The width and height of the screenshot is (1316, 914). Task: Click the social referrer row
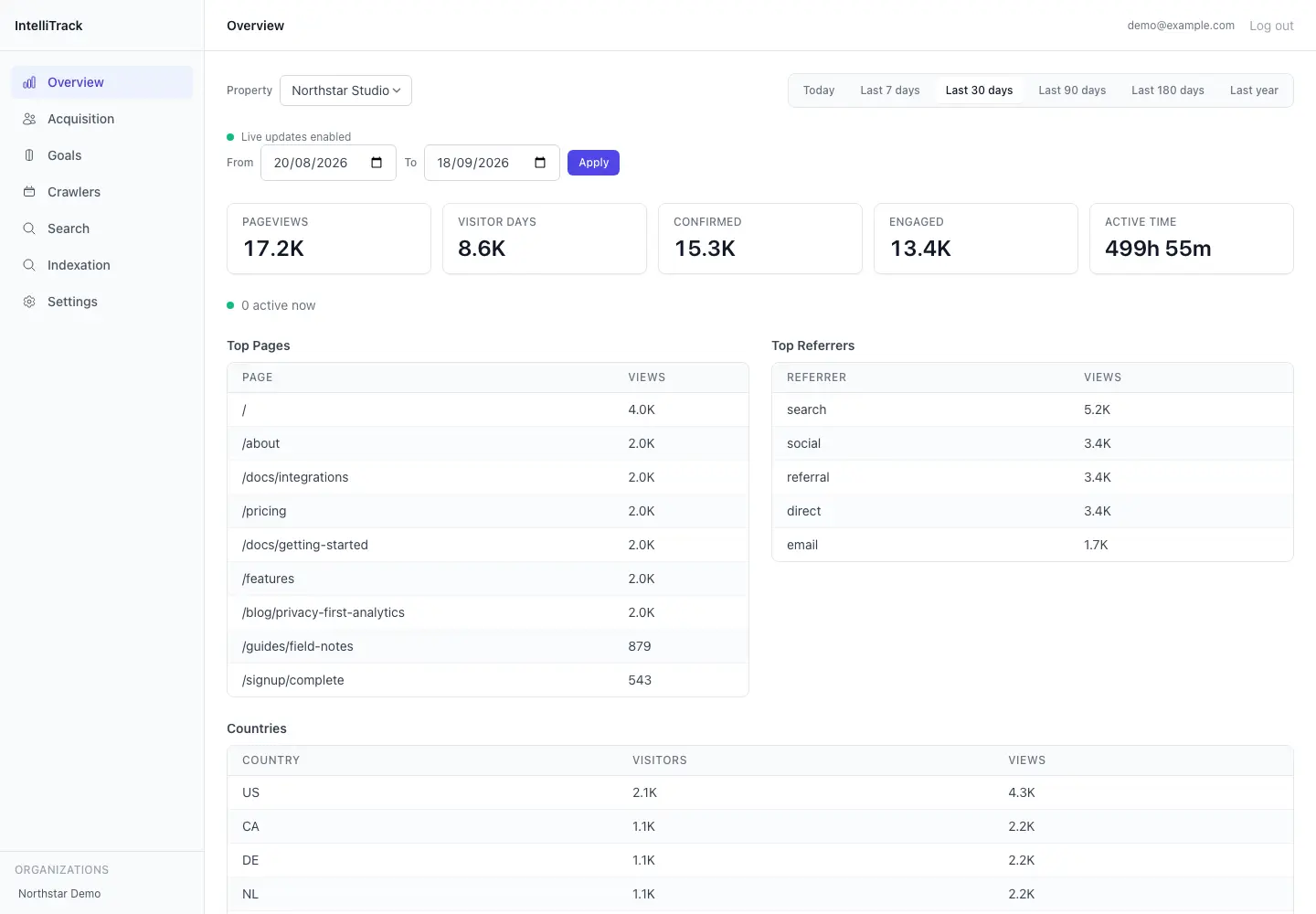(x=1033, y=443)
